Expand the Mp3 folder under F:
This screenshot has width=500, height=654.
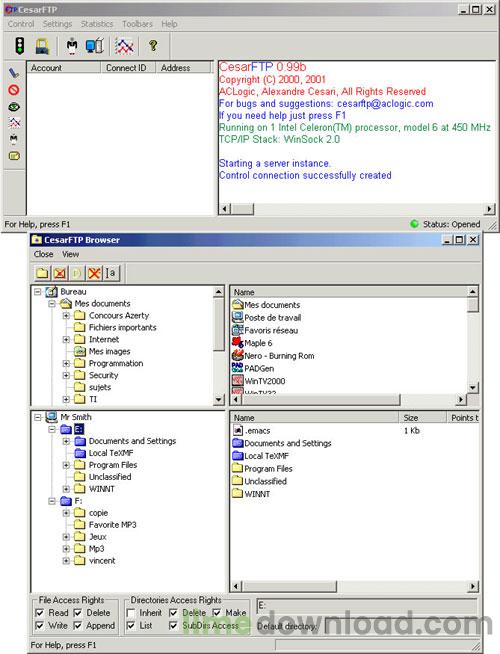coord(66,549)
